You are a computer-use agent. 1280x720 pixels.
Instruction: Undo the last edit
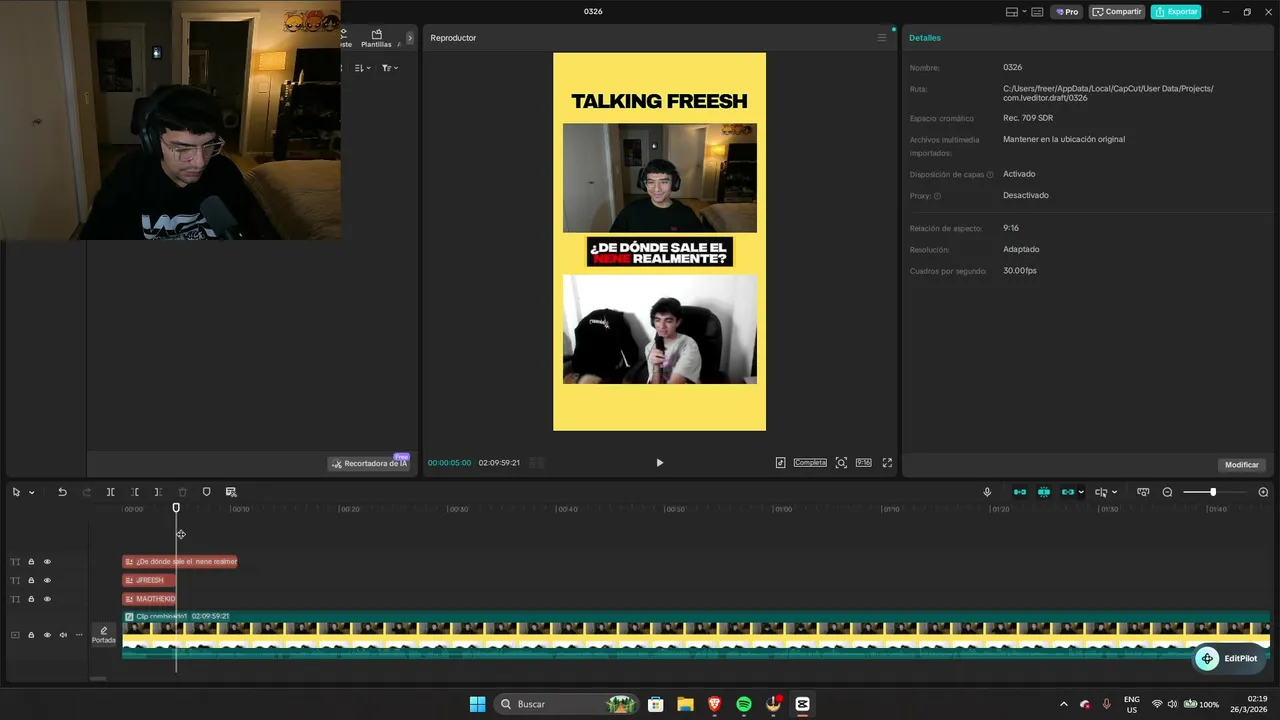62,492
